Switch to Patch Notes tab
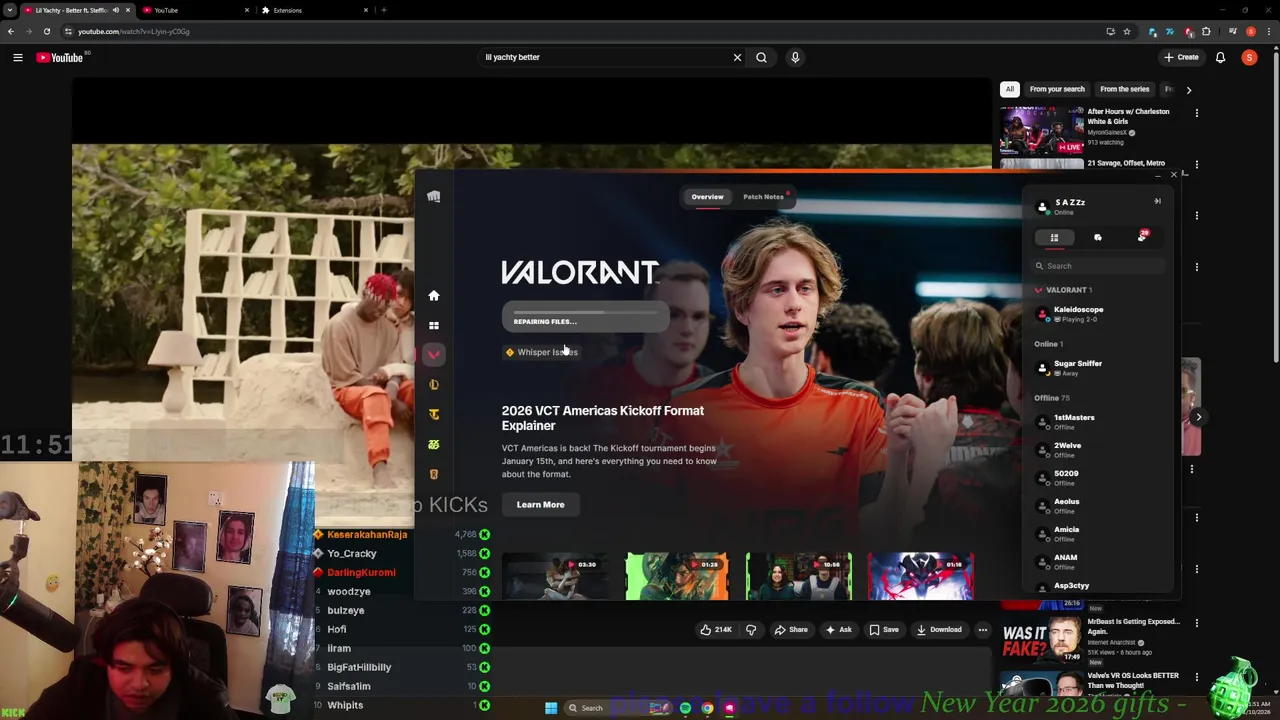The height and width of the screenshot is (720, 1280). point(763,197)
